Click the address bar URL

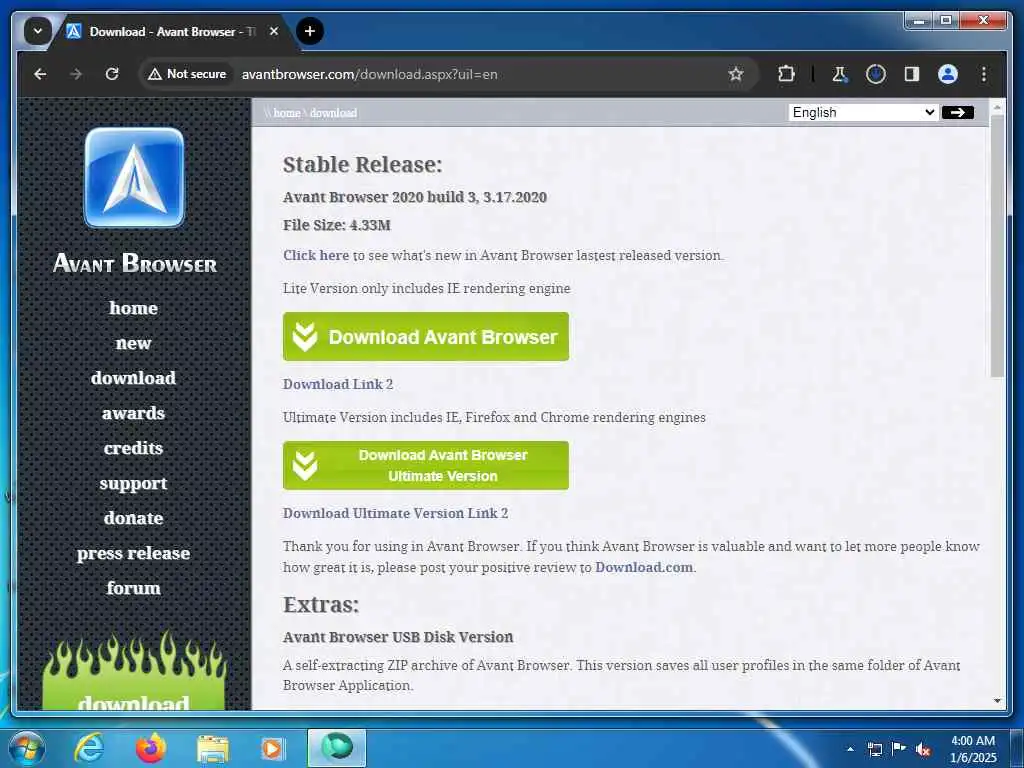pyautogui.click(x=370, y=74)
